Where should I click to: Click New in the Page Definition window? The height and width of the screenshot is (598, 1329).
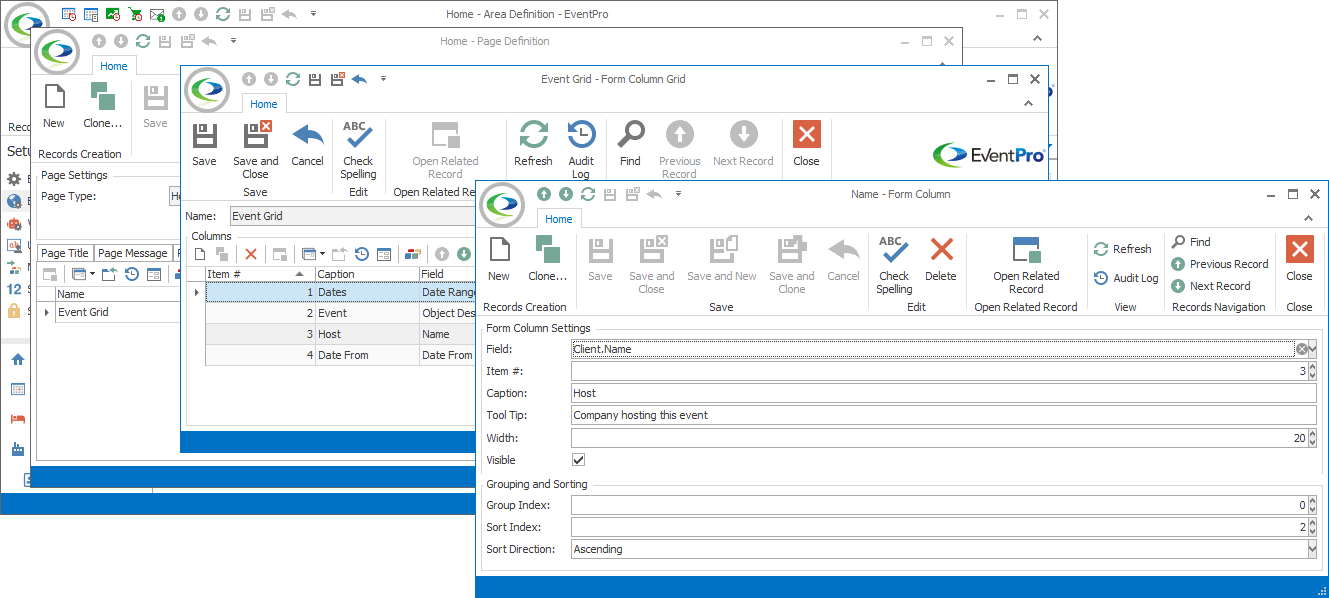pos(54,106)
